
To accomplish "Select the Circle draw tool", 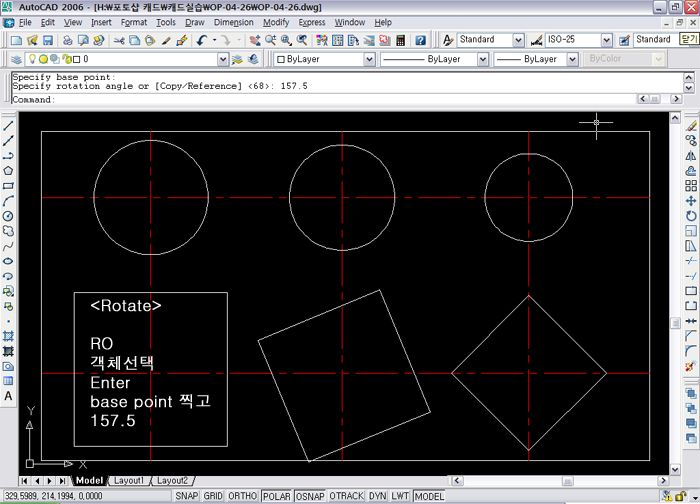I will (x=8, y=216).
